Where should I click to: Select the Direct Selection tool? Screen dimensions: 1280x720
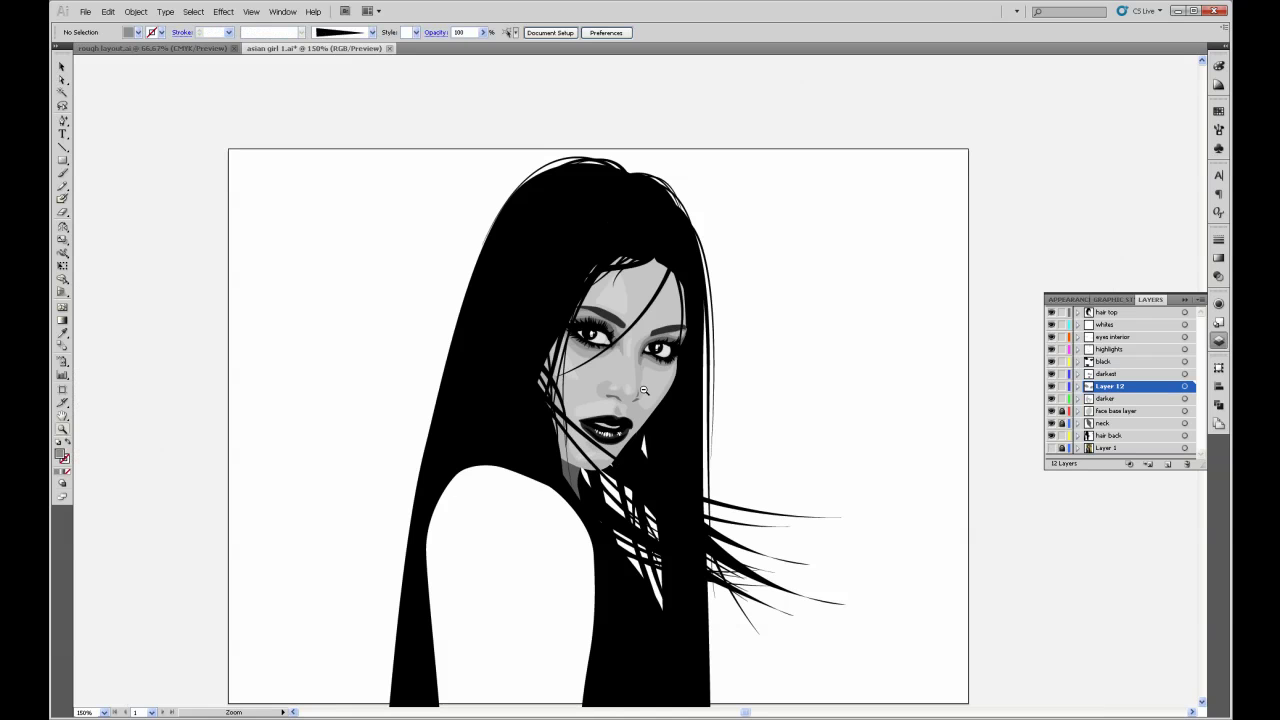(62, 80)
